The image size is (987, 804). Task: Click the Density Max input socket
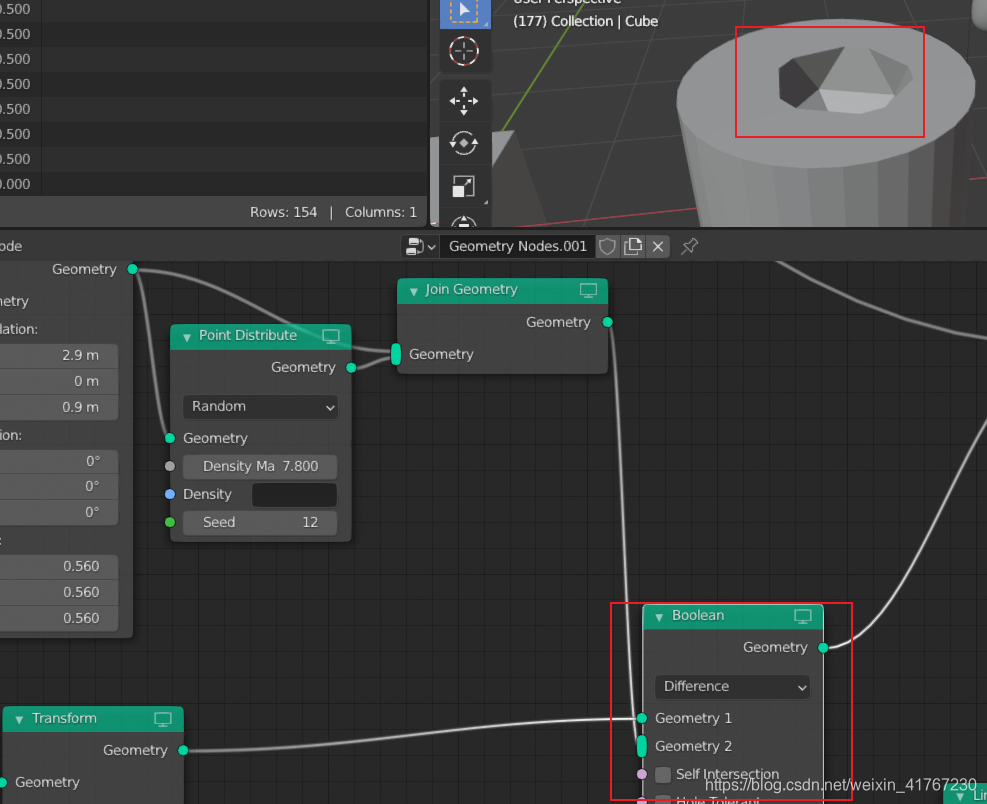coord(170,467)
